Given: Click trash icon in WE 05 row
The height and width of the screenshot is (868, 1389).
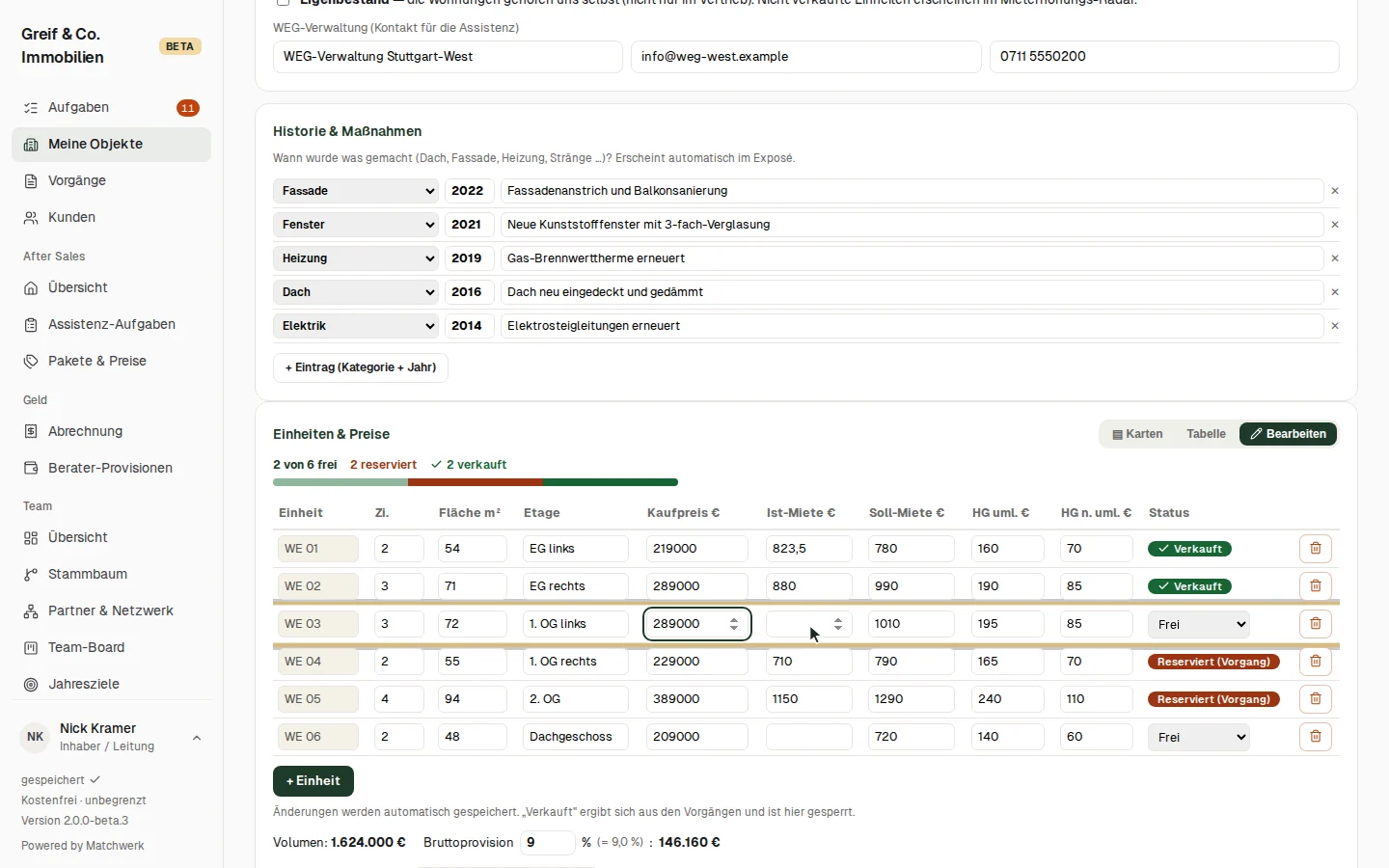Looking at the screenshot, I should click(x=1316, y=699).
